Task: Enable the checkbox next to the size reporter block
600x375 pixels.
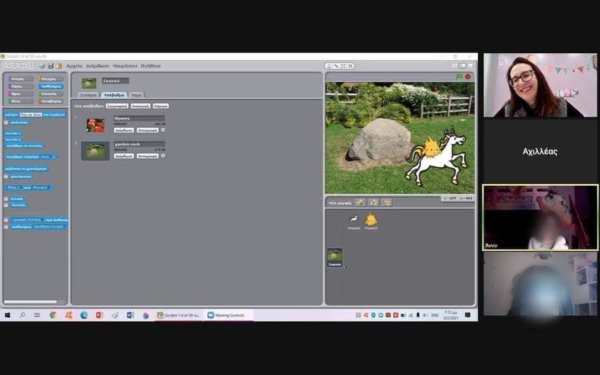Action: coord(6,176)
